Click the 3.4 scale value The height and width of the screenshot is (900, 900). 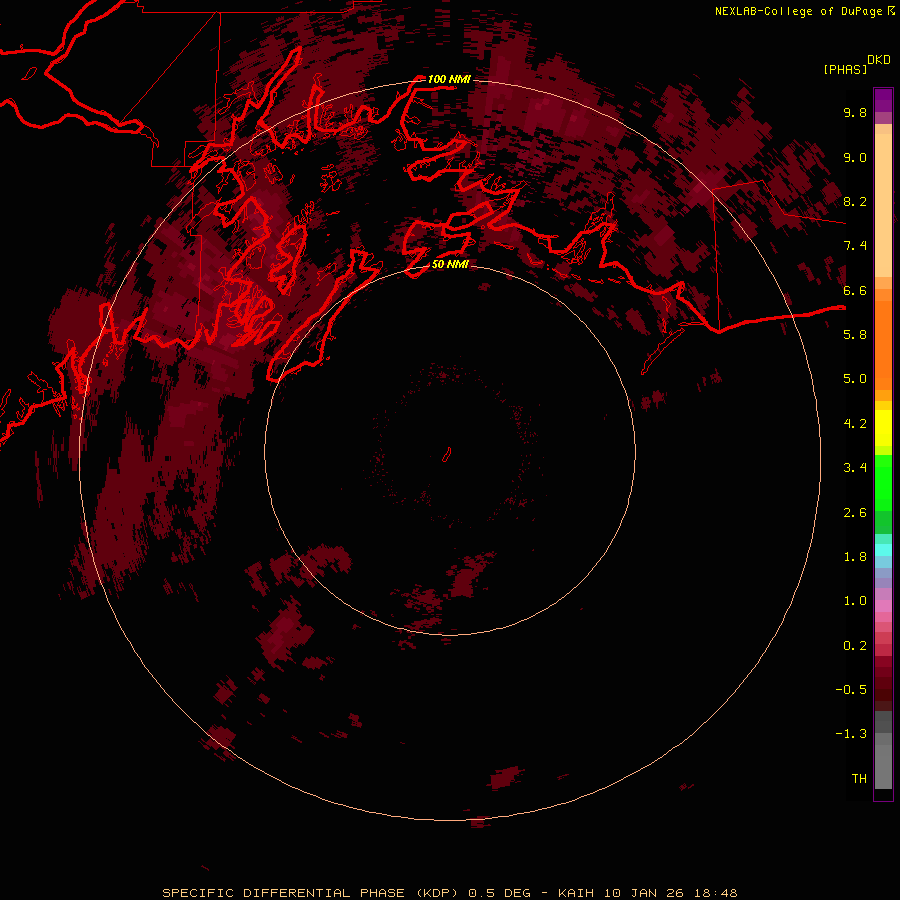pos(855,468)
